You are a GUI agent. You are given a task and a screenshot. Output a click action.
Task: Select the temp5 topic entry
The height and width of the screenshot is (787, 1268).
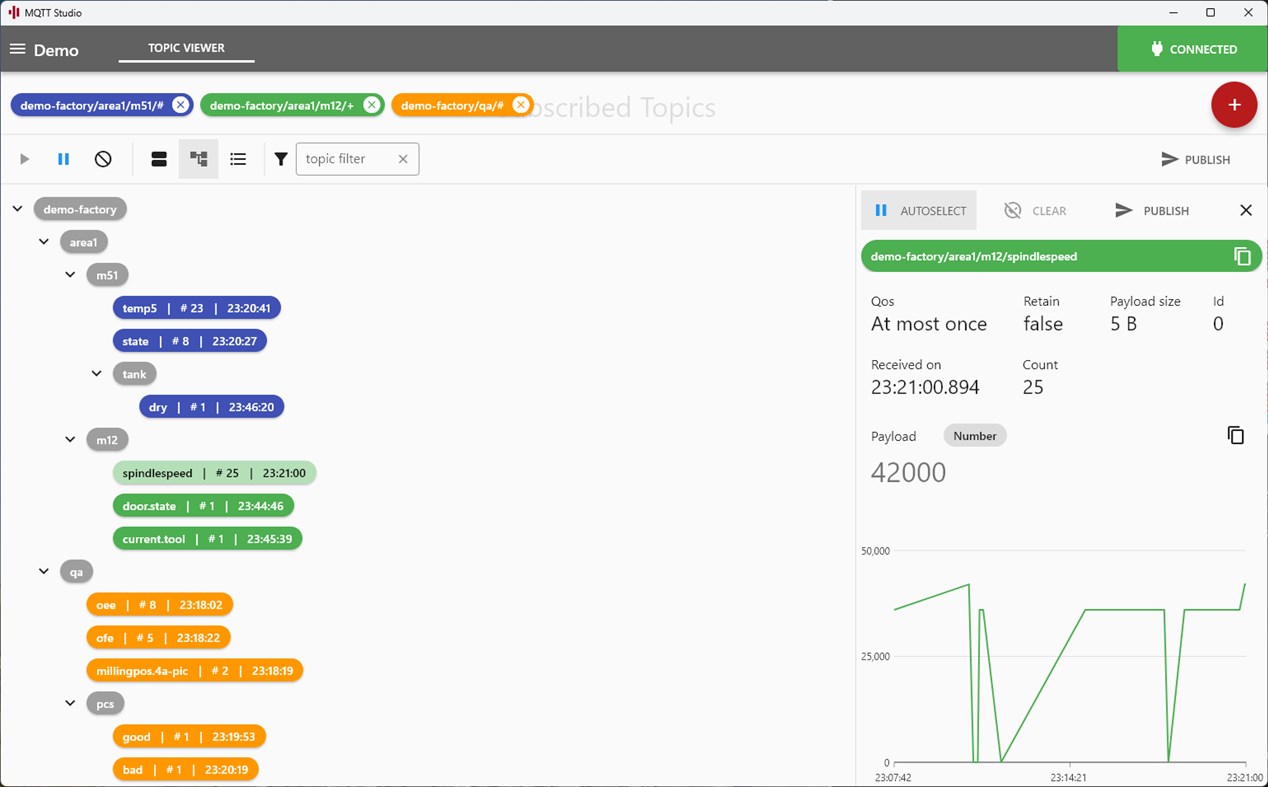(x=197, y=308)
